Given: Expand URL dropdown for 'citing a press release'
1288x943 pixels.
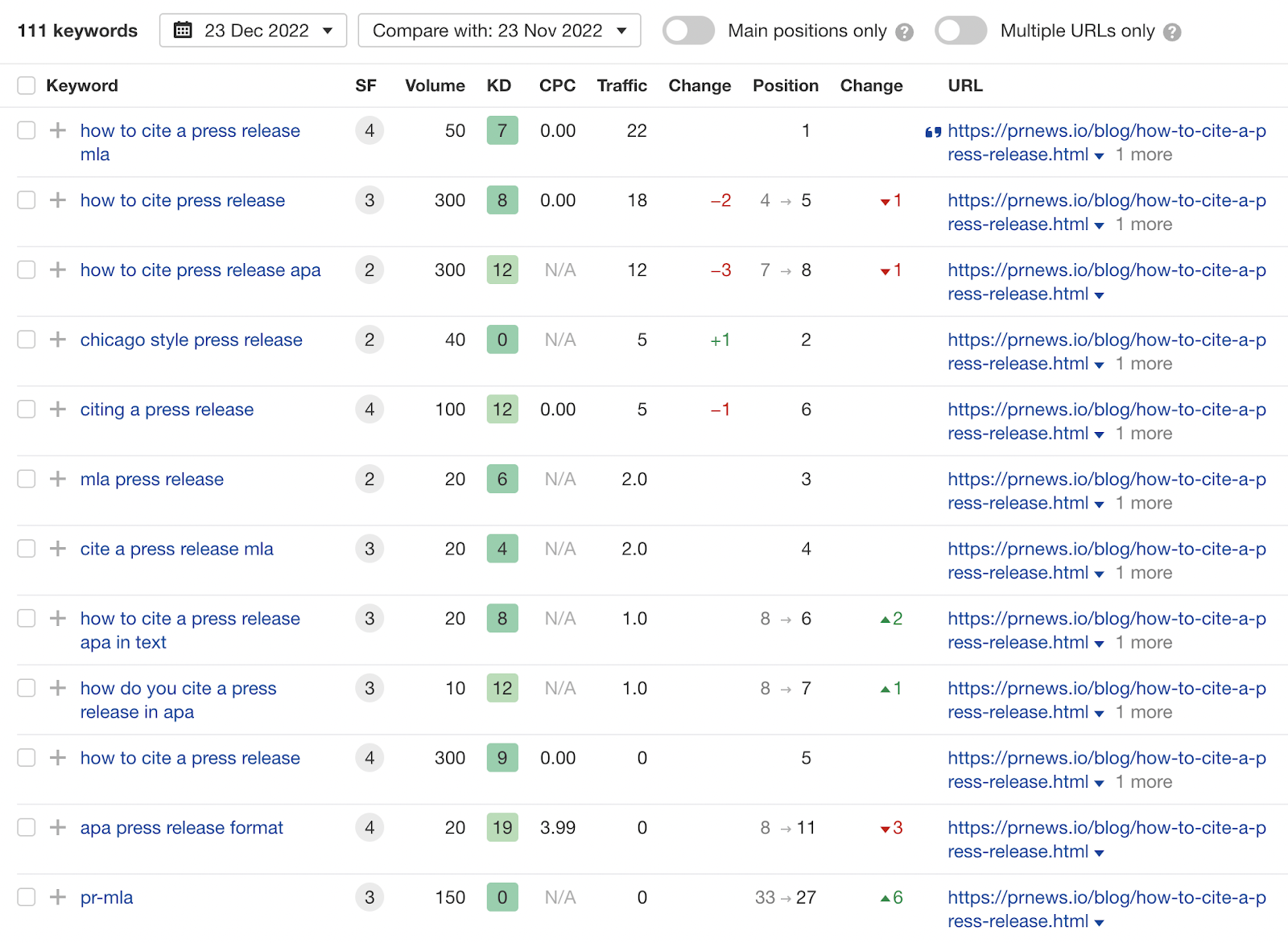Looking at the screenshot, I should click(1099, 434).
